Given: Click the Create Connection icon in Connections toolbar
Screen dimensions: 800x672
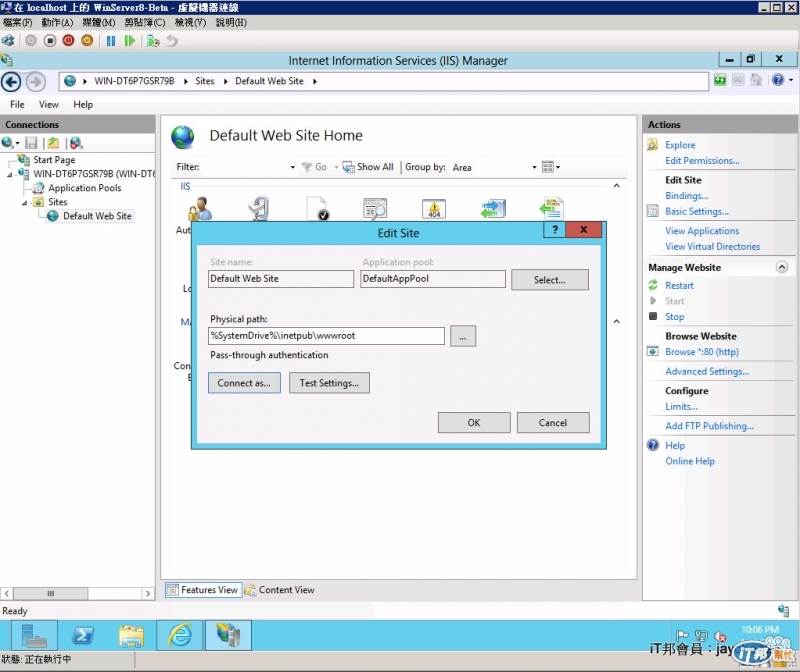Looking at the screenshot, I should click(8, 143).
